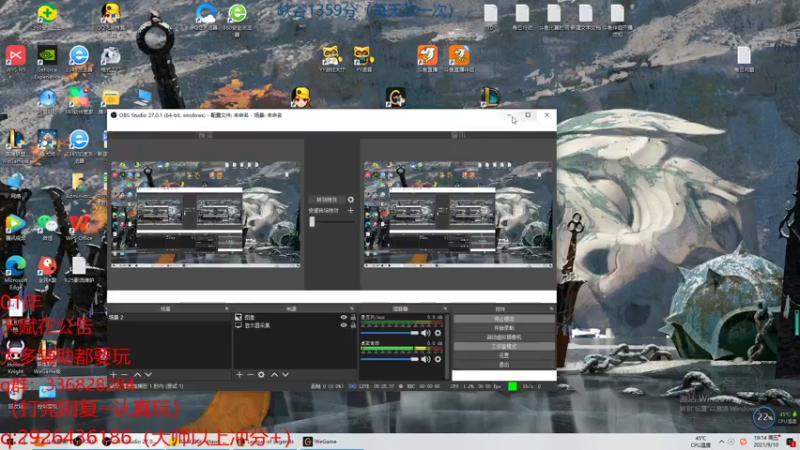
Task: Toggle the lock on the 图像 source
Action: [x=353, y=317]
